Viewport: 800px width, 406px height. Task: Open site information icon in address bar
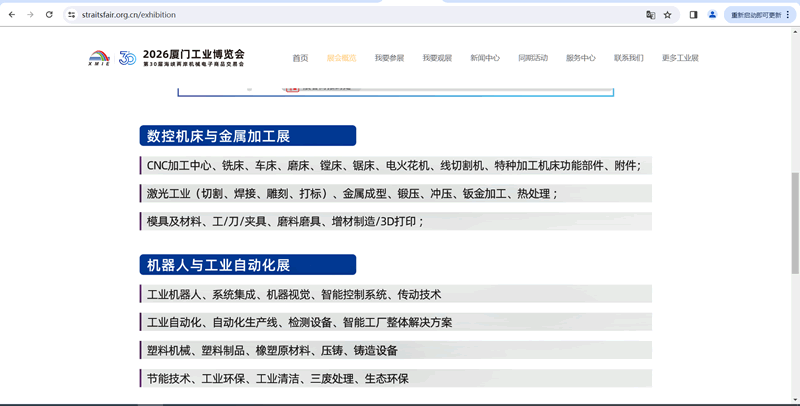[71, 15]
